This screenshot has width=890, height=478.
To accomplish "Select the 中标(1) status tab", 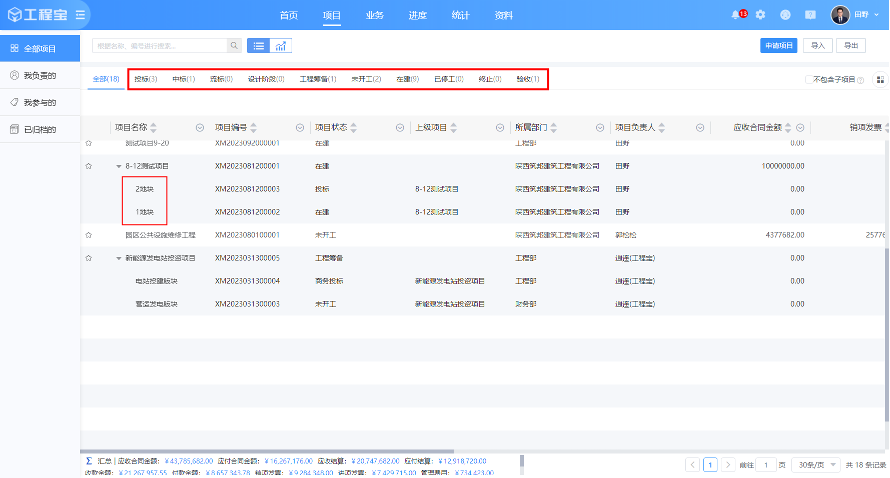I will click(183, 79).
